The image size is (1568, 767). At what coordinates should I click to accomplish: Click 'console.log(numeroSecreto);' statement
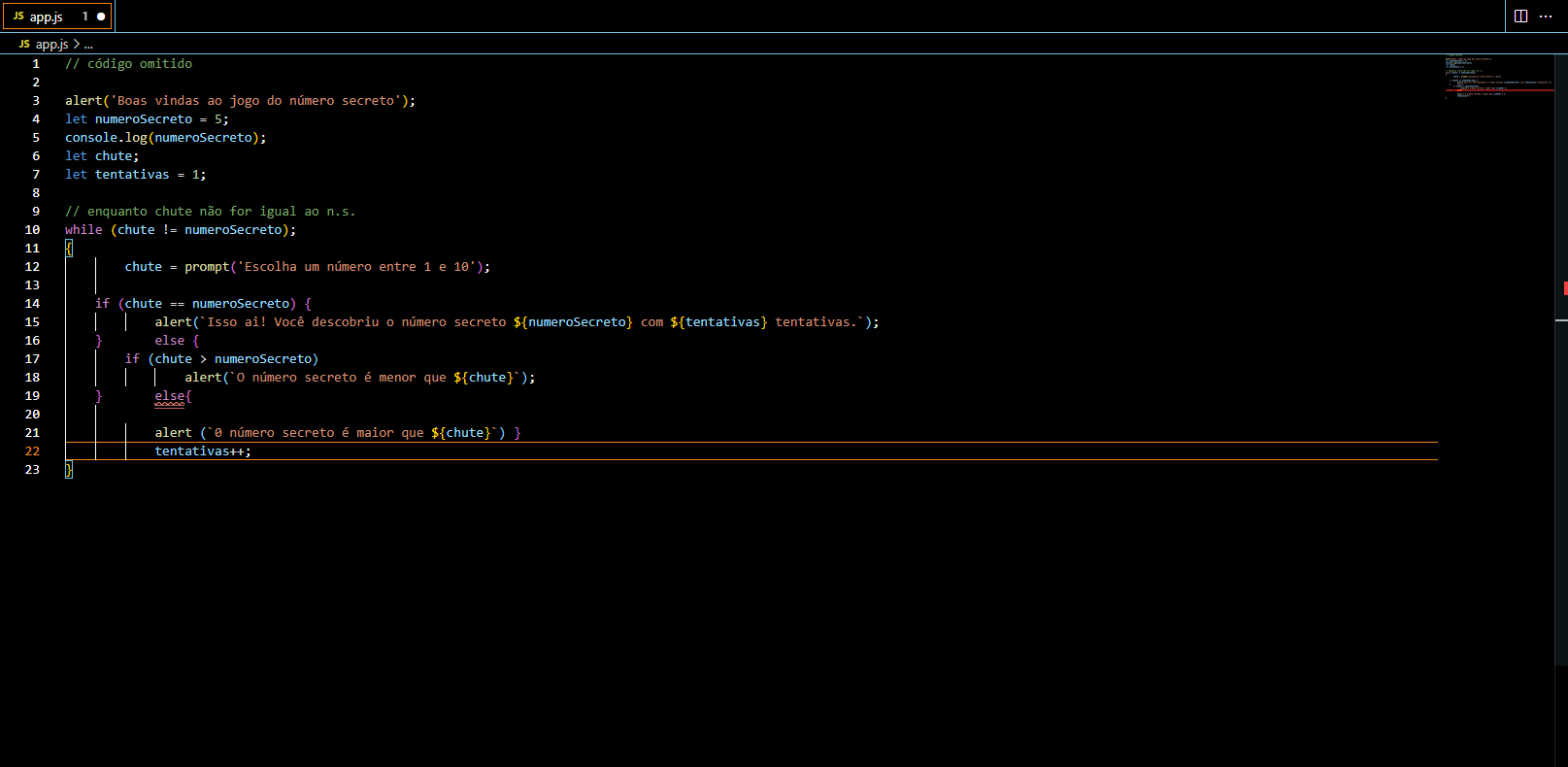(x=165, y=138)
